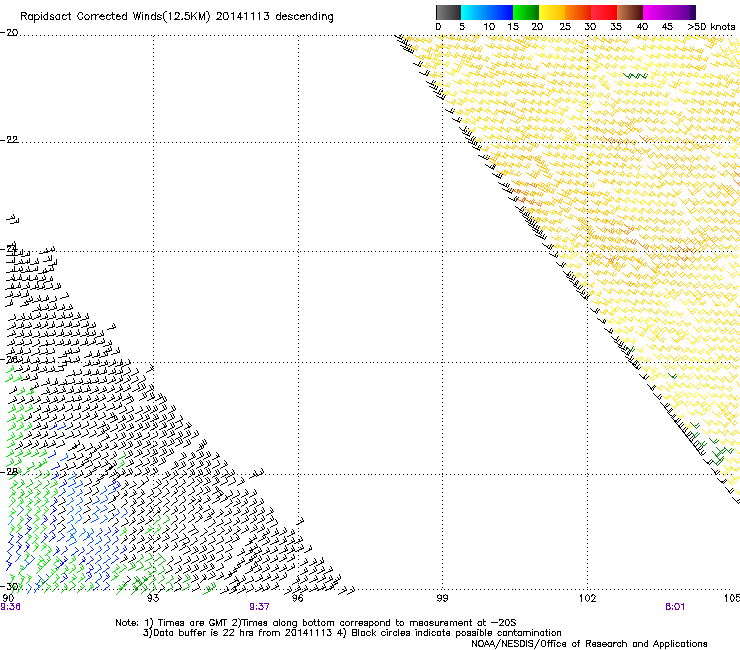Click the '9:38' swath time label
Screen dimensions: 740x650
[10, 607]
